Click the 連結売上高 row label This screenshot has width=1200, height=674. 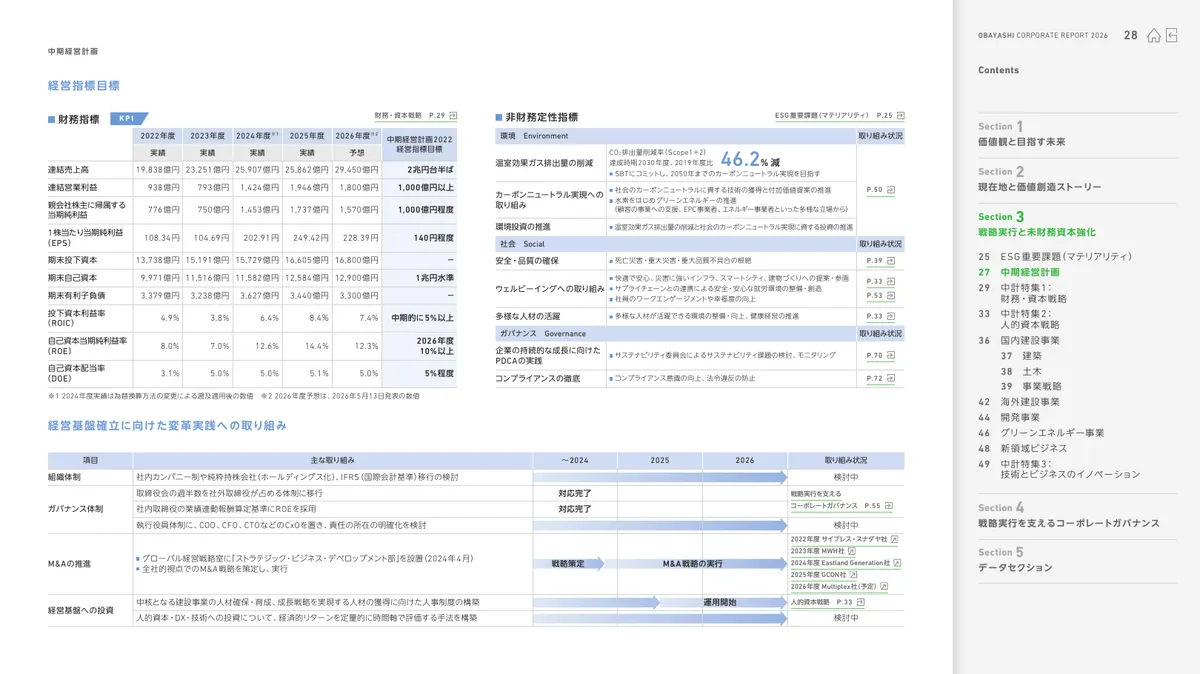(x=68, y=170)
